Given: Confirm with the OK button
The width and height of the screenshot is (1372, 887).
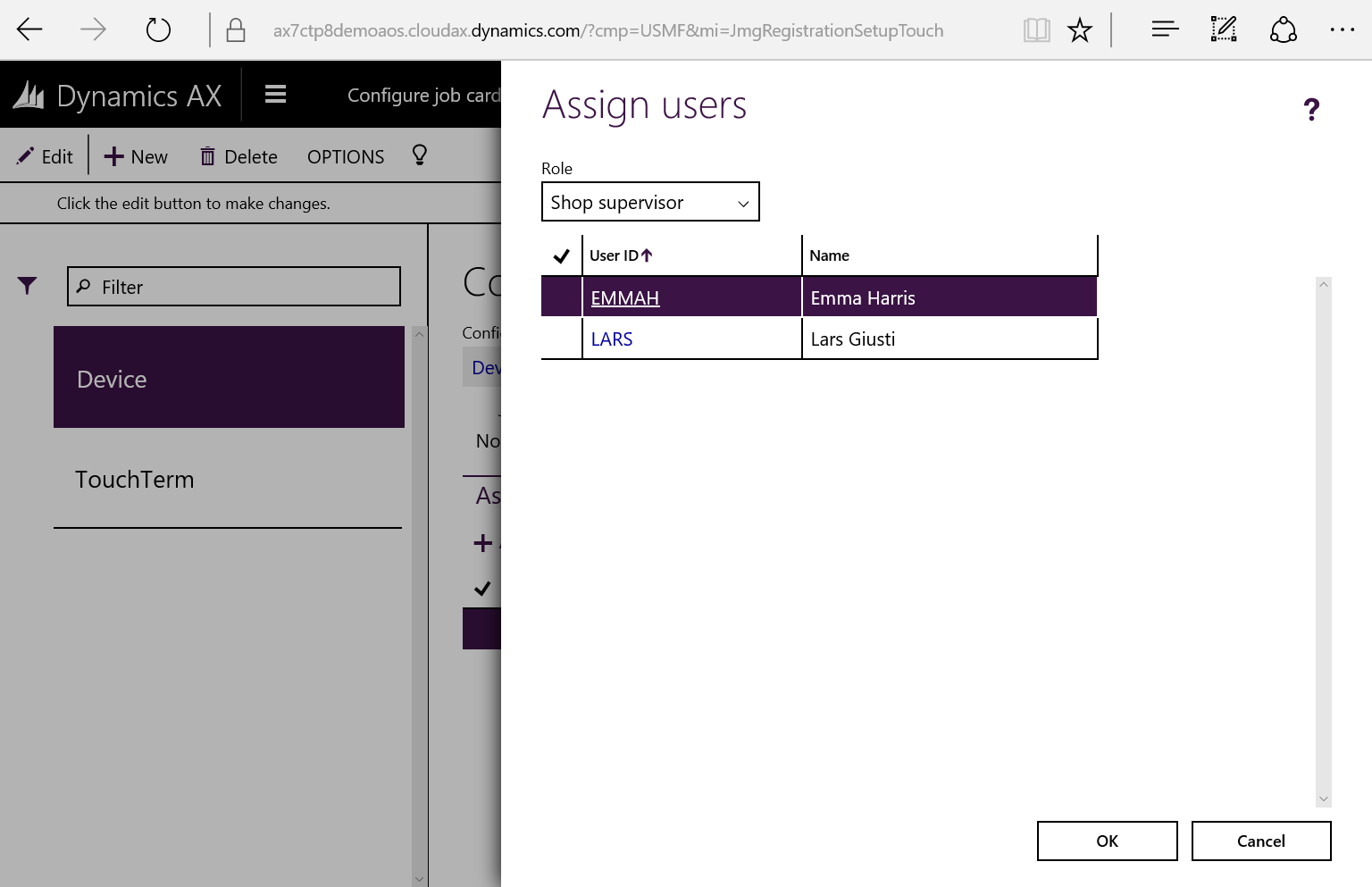Looking at the screenshot, I should click(x=1108, y=841).
